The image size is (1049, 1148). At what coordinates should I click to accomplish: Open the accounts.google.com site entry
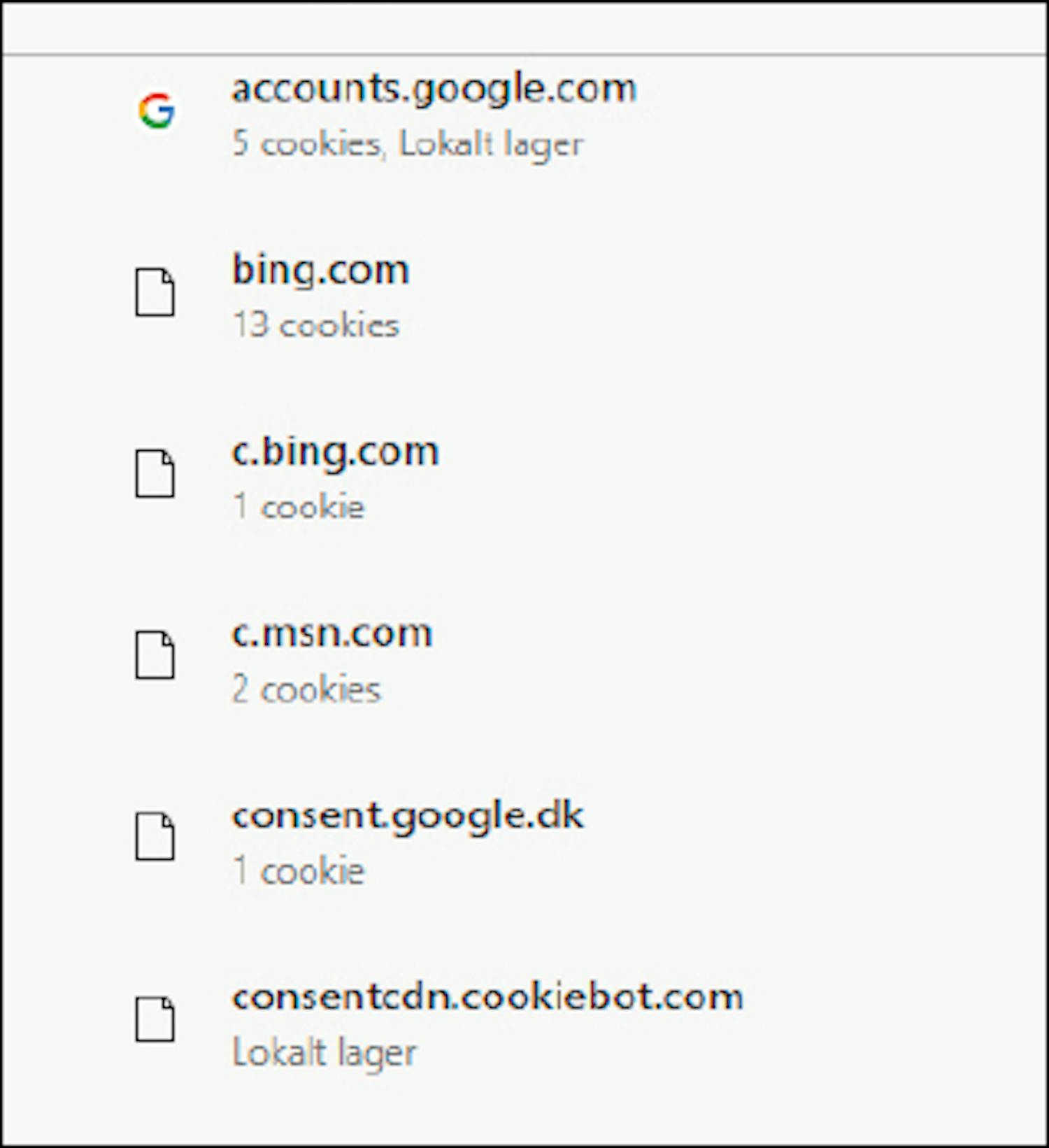(434, 89)
